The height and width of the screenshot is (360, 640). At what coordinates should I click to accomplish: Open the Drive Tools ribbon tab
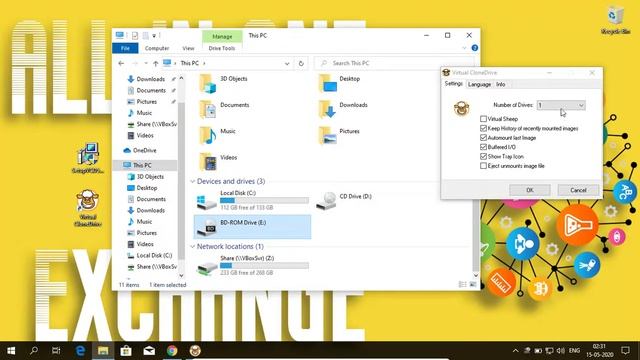tap(222, 48)
